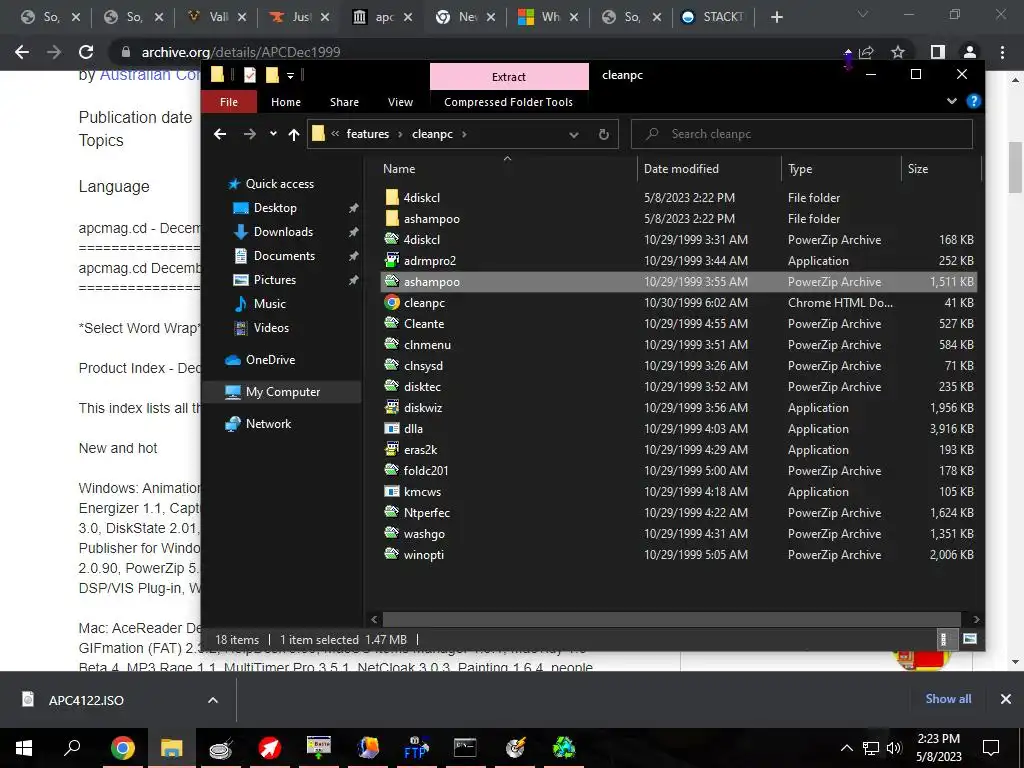
Task: Select the adrmpro2 application icon
Action: [x=392, y=260]
